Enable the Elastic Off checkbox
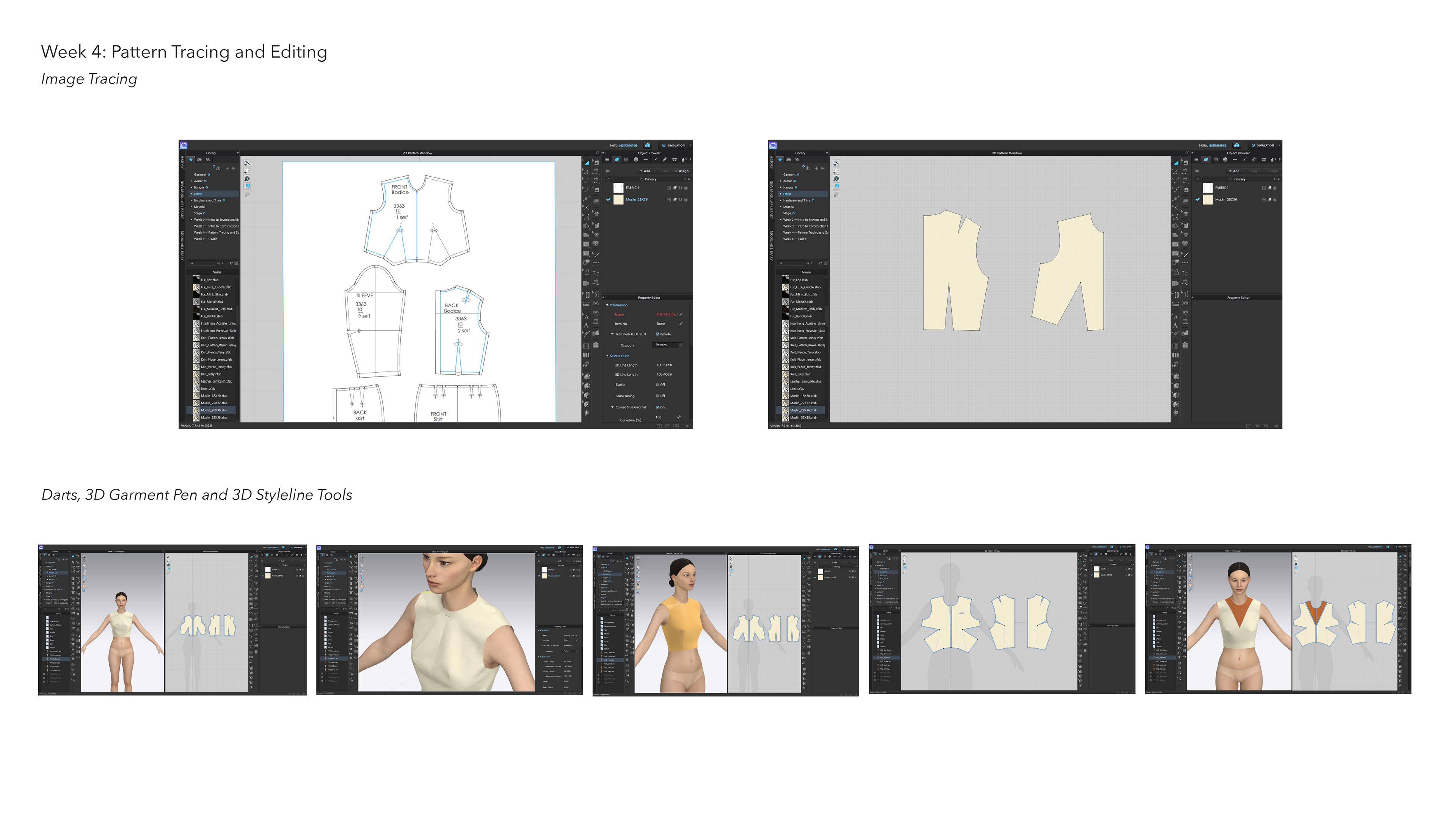 pos(657,384)
